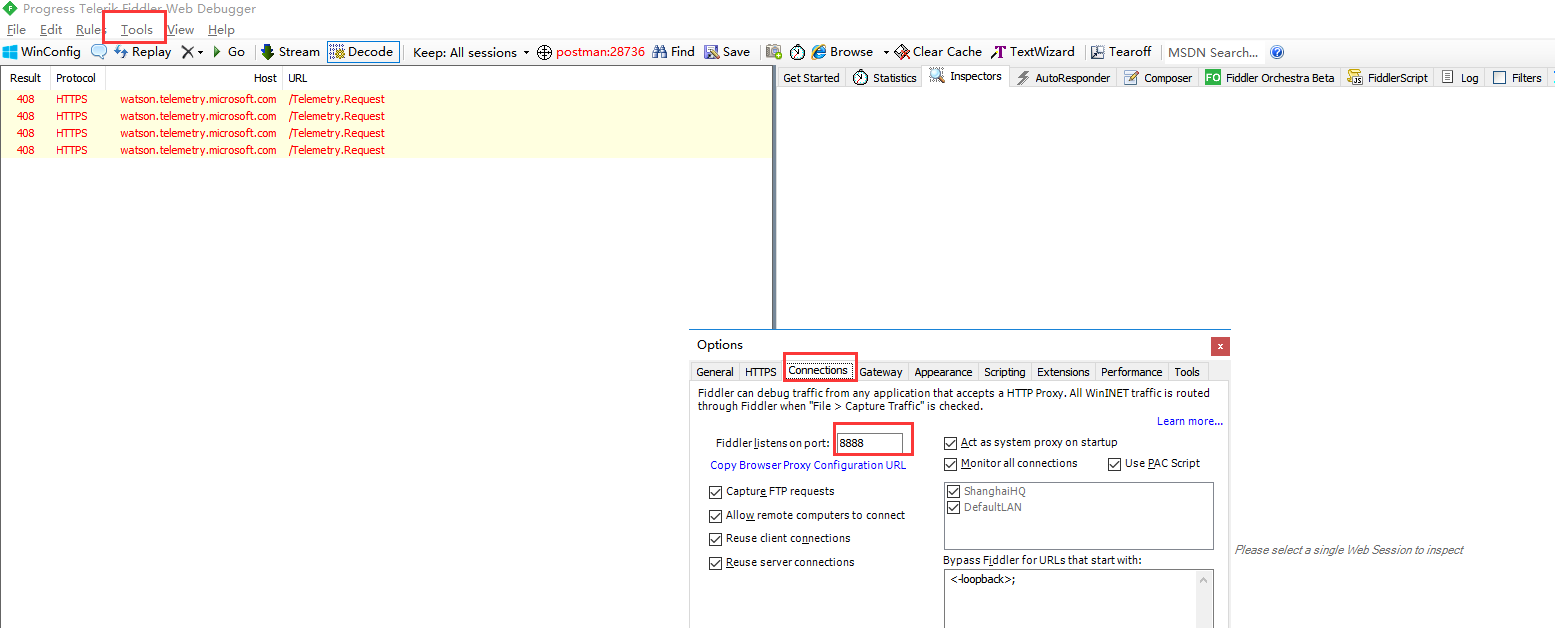Toggle the Decode toolbar button
The height and width of the screenshot is (628, 1555).
pos(362,52)
